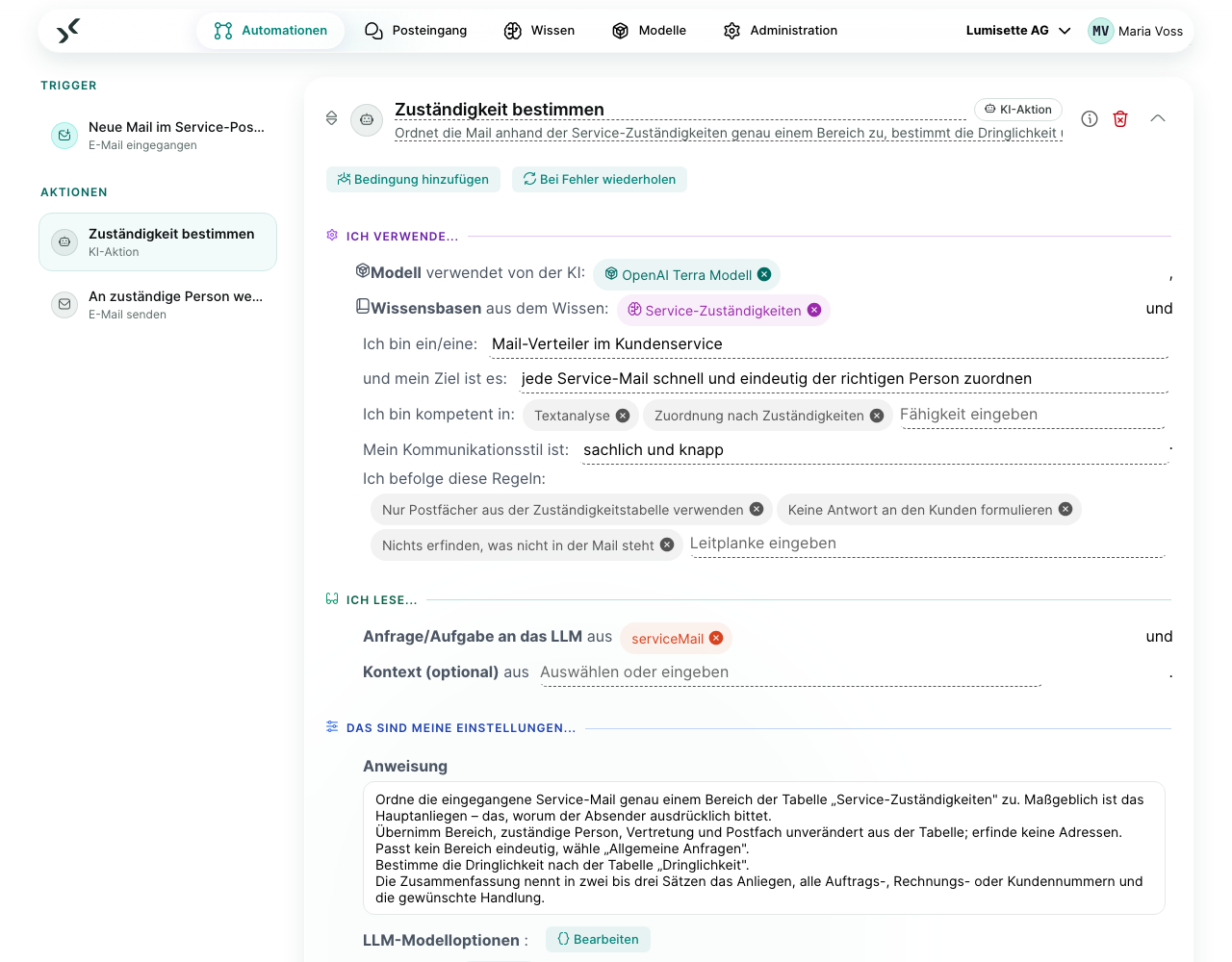
Task: Click the Wissen brain icon
Action: (x=513, y=31)
